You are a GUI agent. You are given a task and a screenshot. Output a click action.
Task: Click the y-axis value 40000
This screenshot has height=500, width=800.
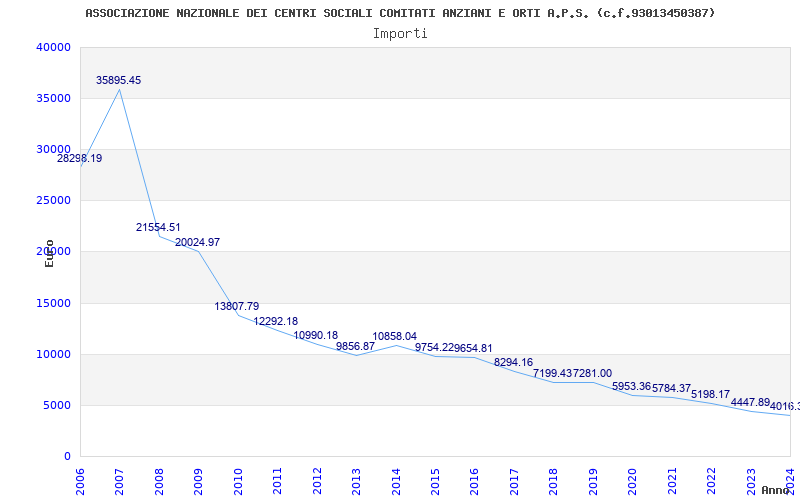[x=53, y=47]
